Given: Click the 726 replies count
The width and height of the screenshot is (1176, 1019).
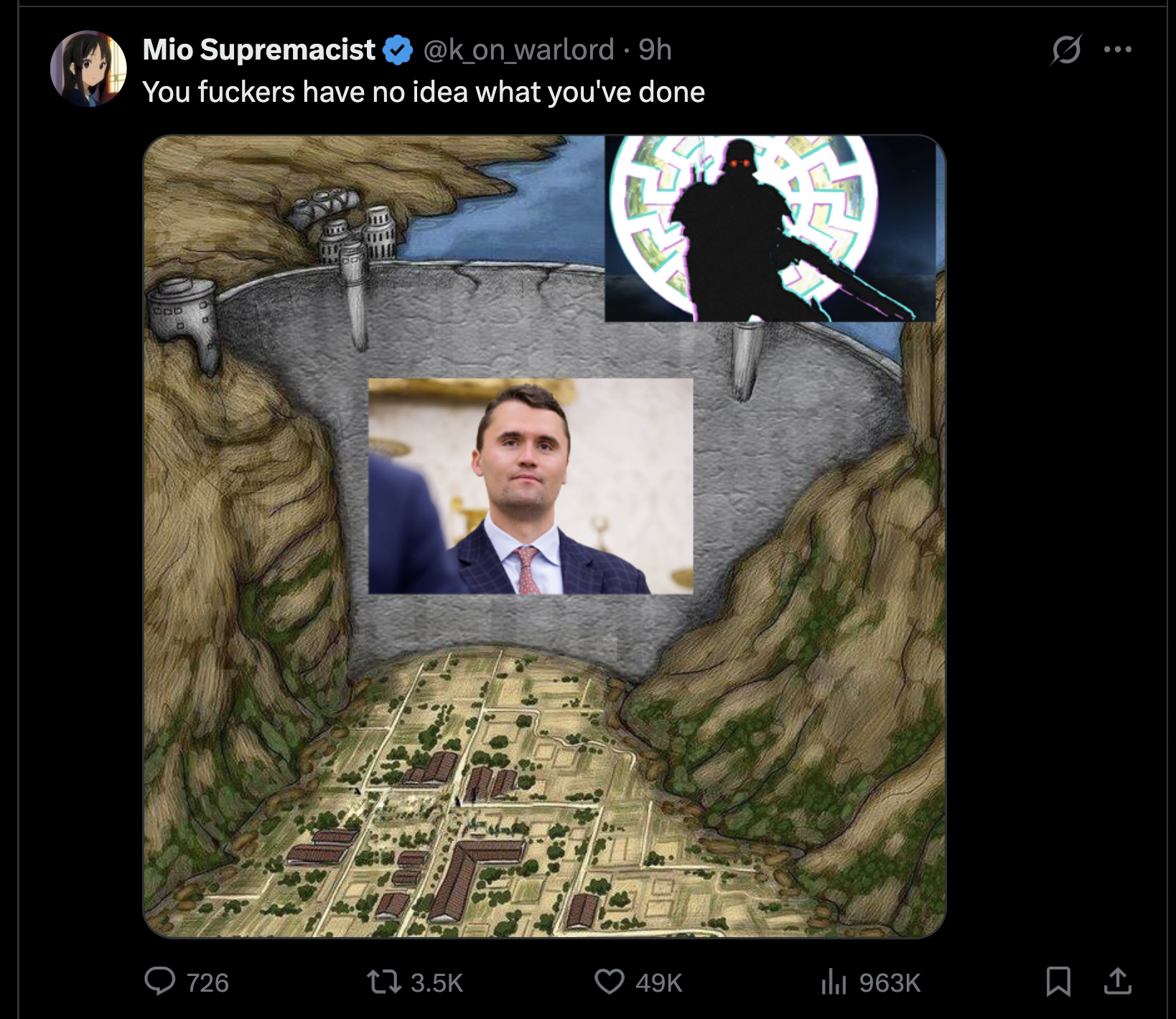Looking at the screenshot, I should (207, 982).
